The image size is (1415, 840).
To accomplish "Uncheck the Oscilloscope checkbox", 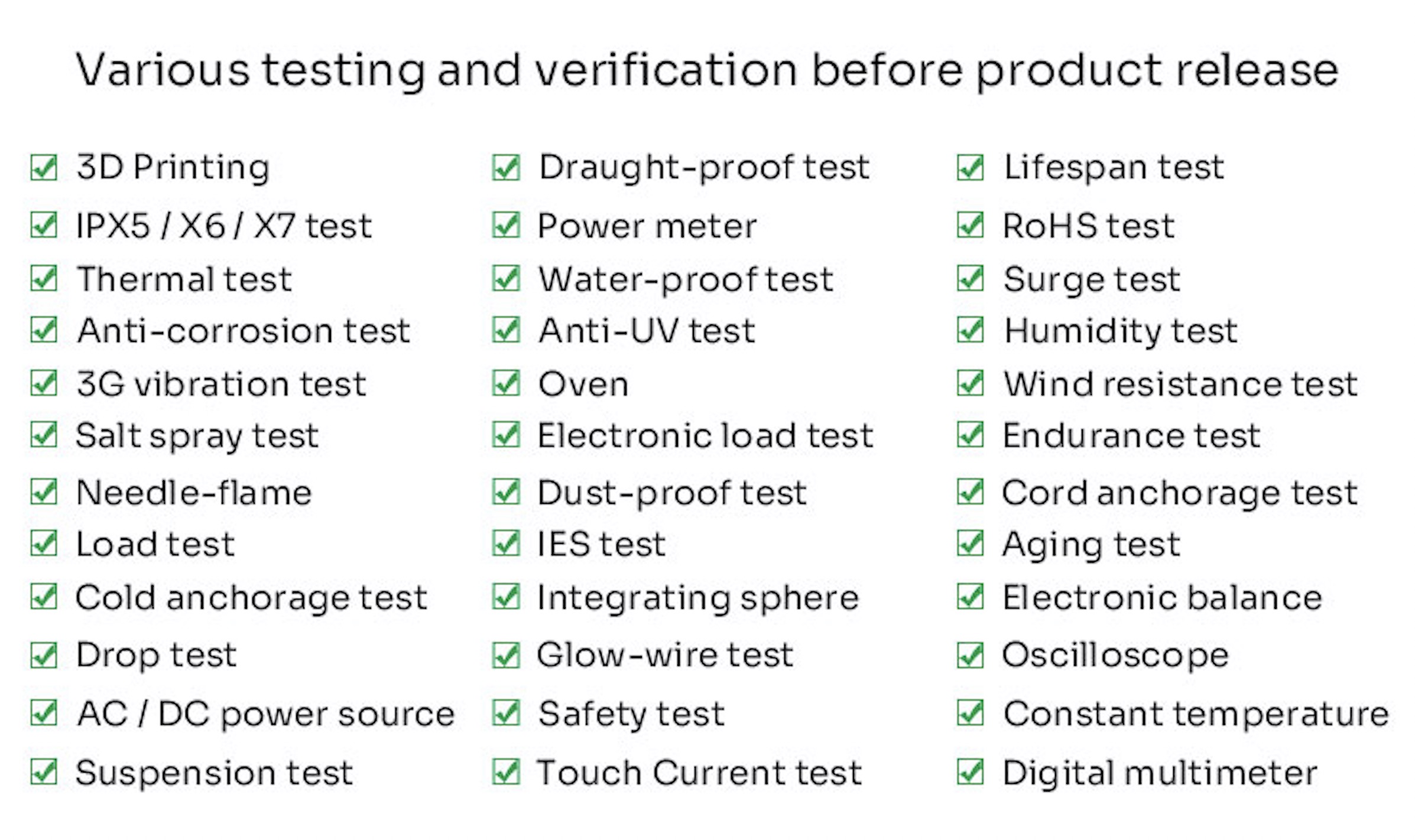I will [x=971, y=655].
